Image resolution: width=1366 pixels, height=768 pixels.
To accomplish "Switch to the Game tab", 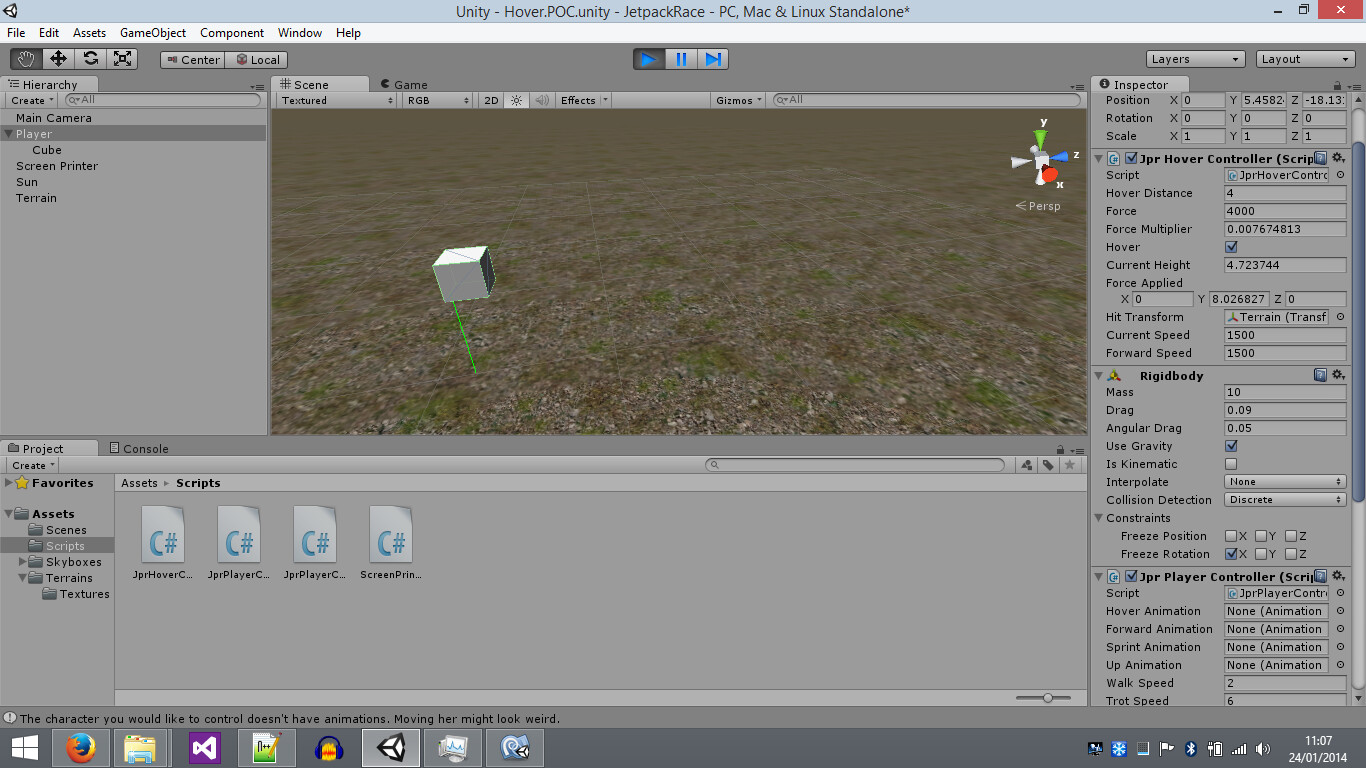I will pyautogui.click(x=403, y=85).
